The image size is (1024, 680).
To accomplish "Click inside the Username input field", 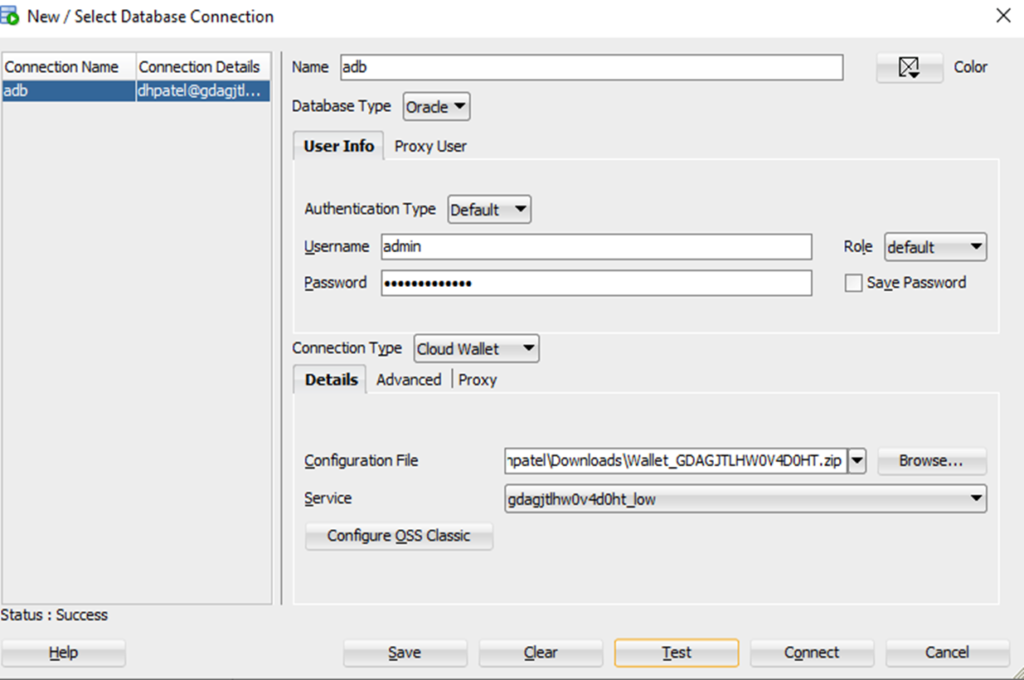I will [596, 247].
